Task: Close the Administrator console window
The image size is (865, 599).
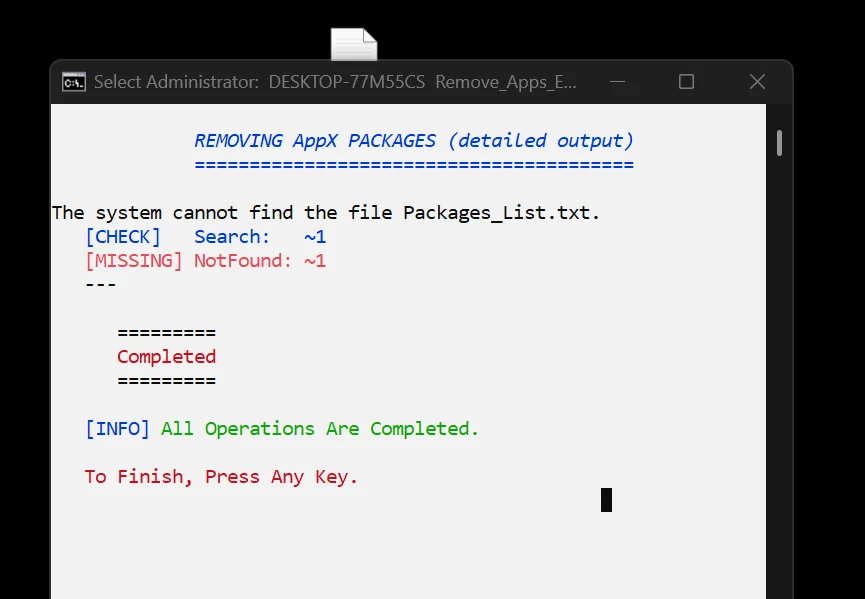Action: pyautogui.click(x=757, y=82)
